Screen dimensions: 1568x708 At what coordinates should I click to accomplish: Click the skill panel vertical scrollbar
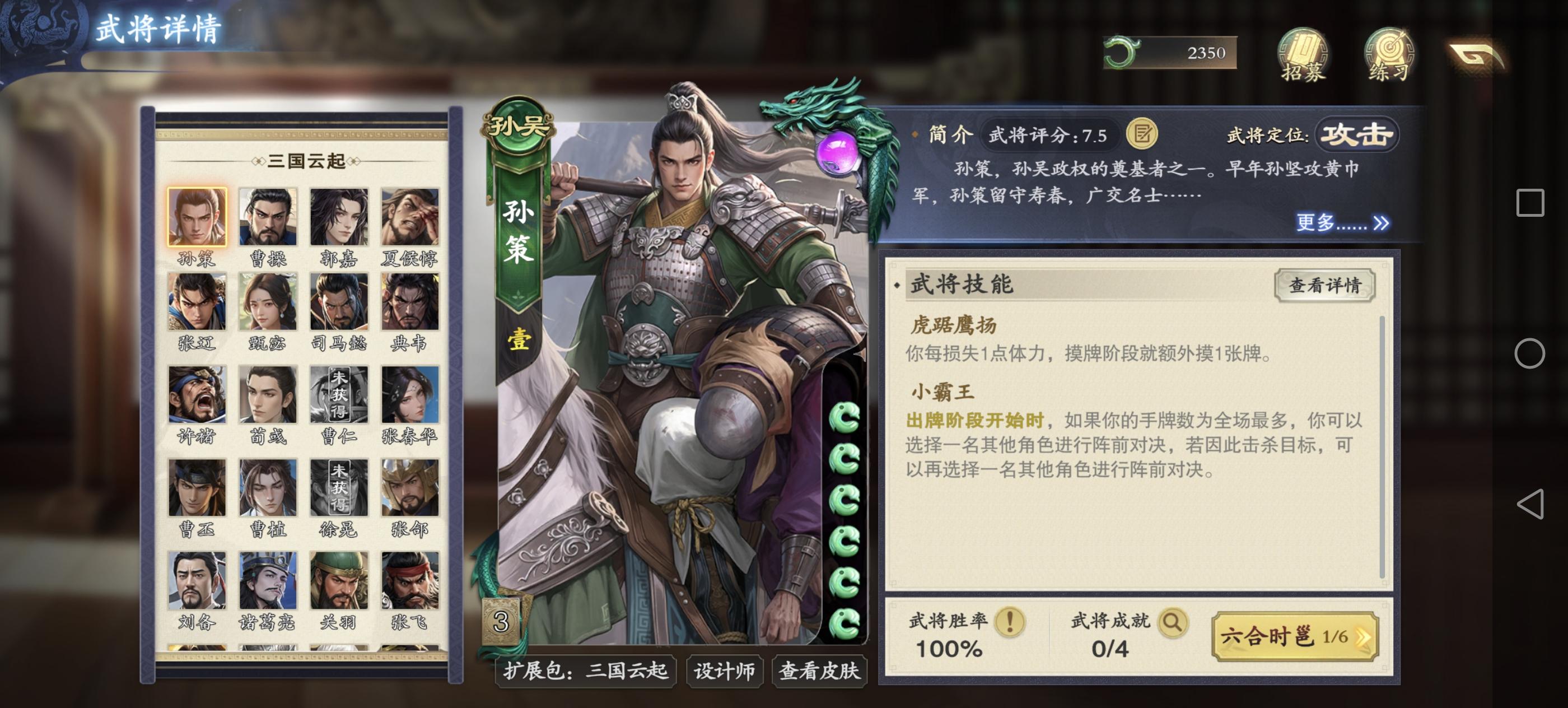click(x=1382, y=448)
